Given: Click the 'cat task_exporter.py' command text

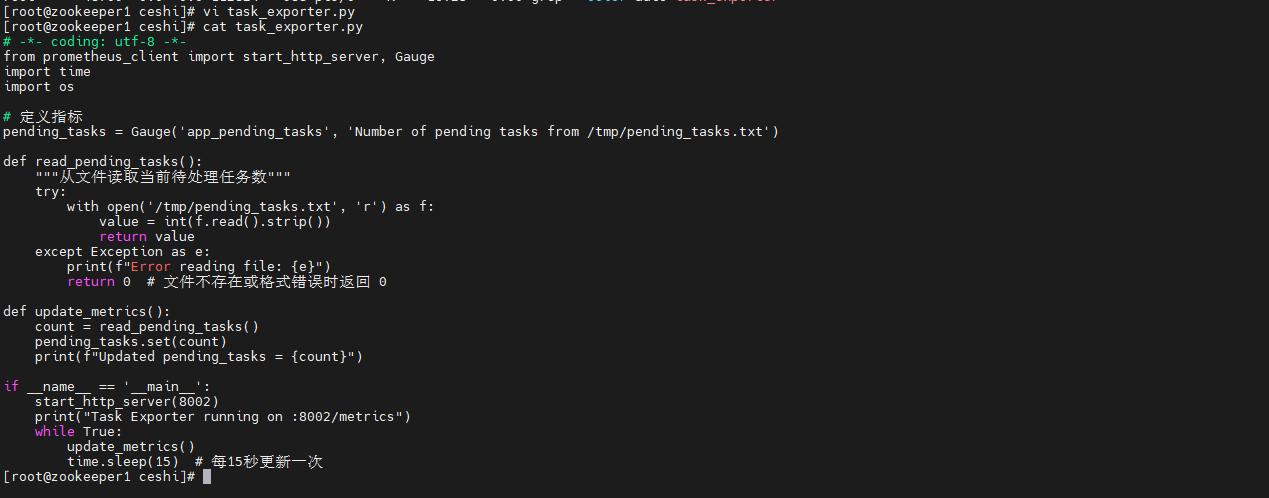Looking at the screenshot, I should click(282, 26).
